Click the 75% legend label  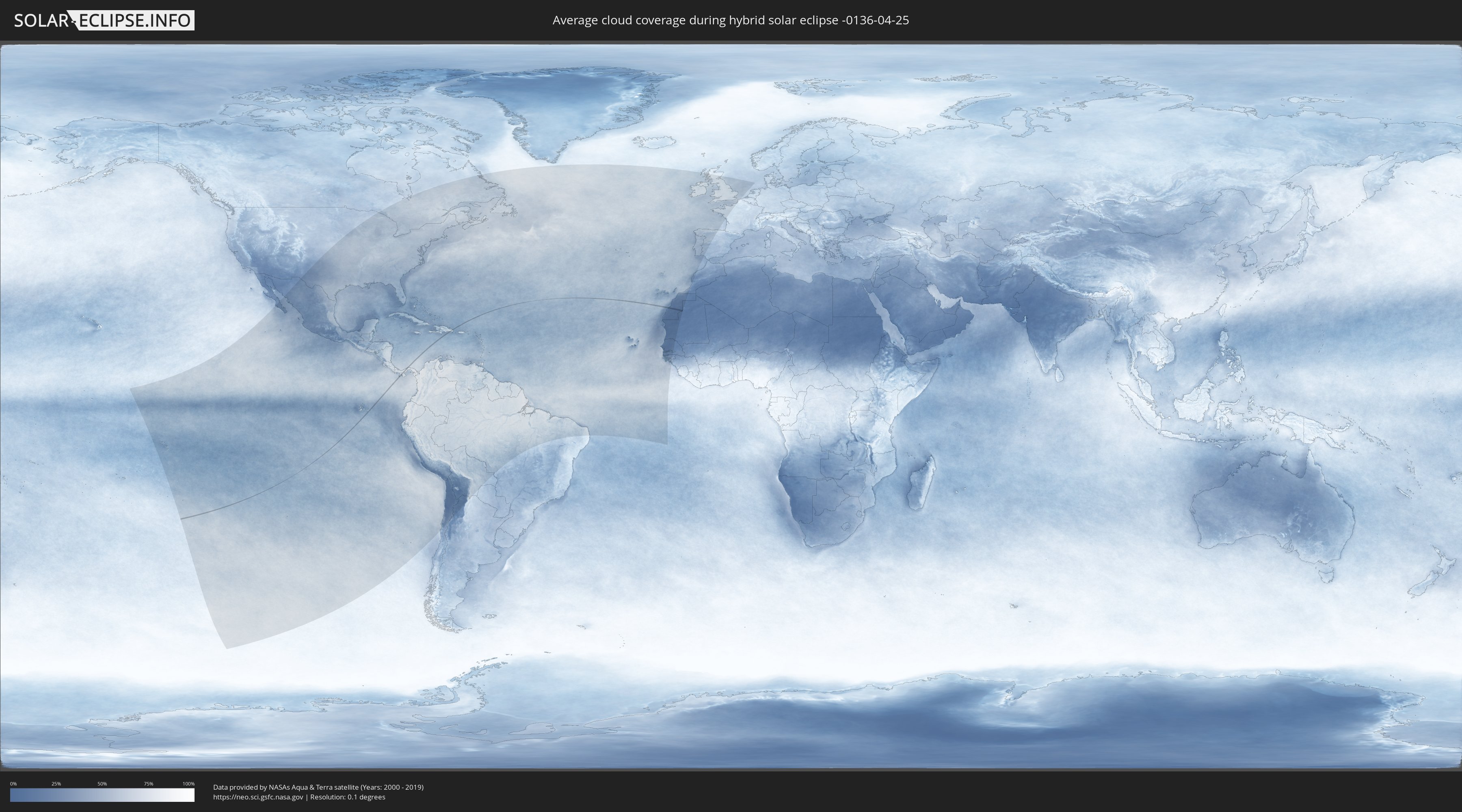(148, 784)
